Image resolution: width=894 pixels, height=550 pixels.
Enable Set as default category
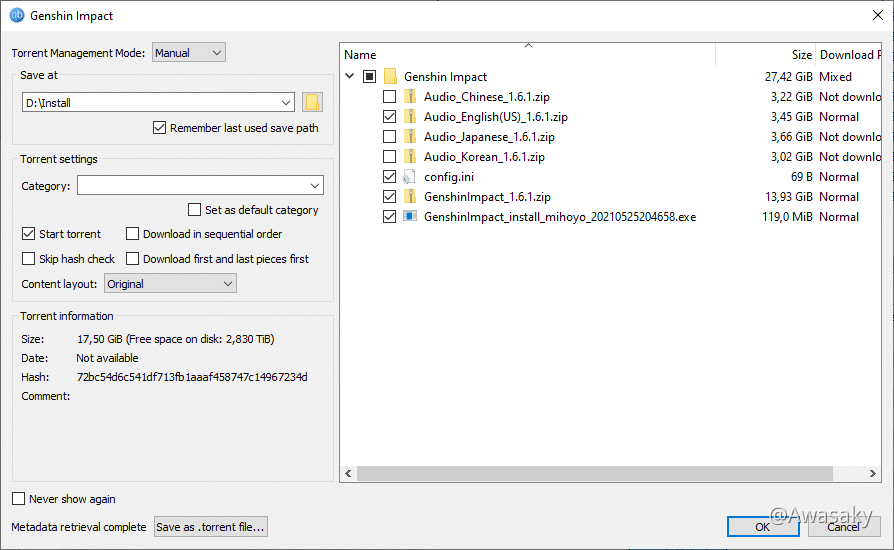[194, 210]
